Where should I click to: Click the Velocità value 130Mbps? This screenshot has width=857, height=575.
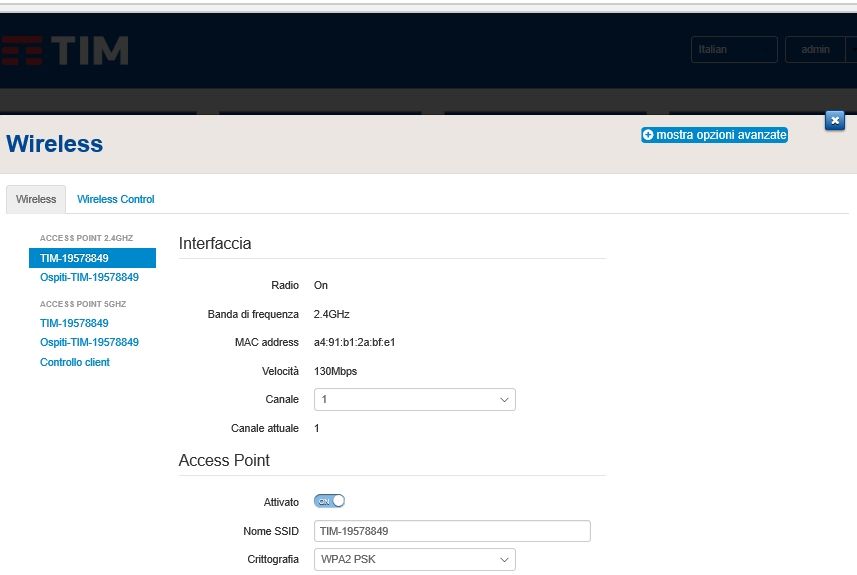tap(335, 371)
